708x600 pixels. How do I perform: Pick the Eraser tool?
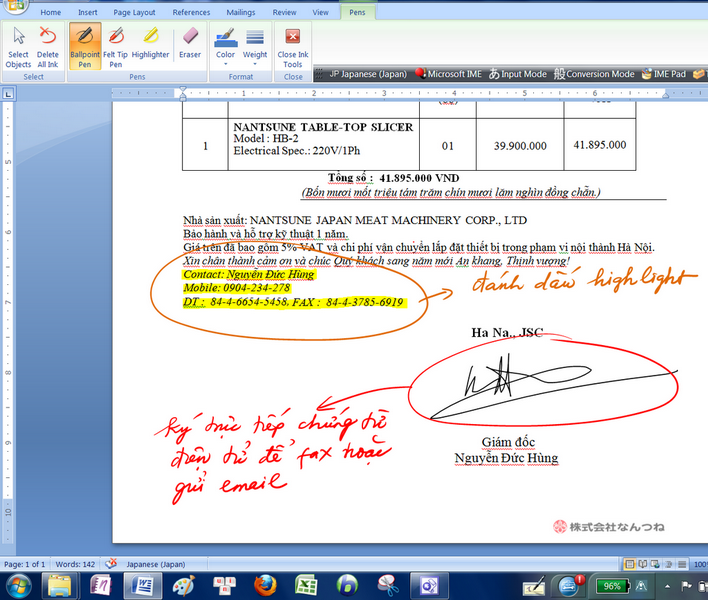(x=190, y=44)
